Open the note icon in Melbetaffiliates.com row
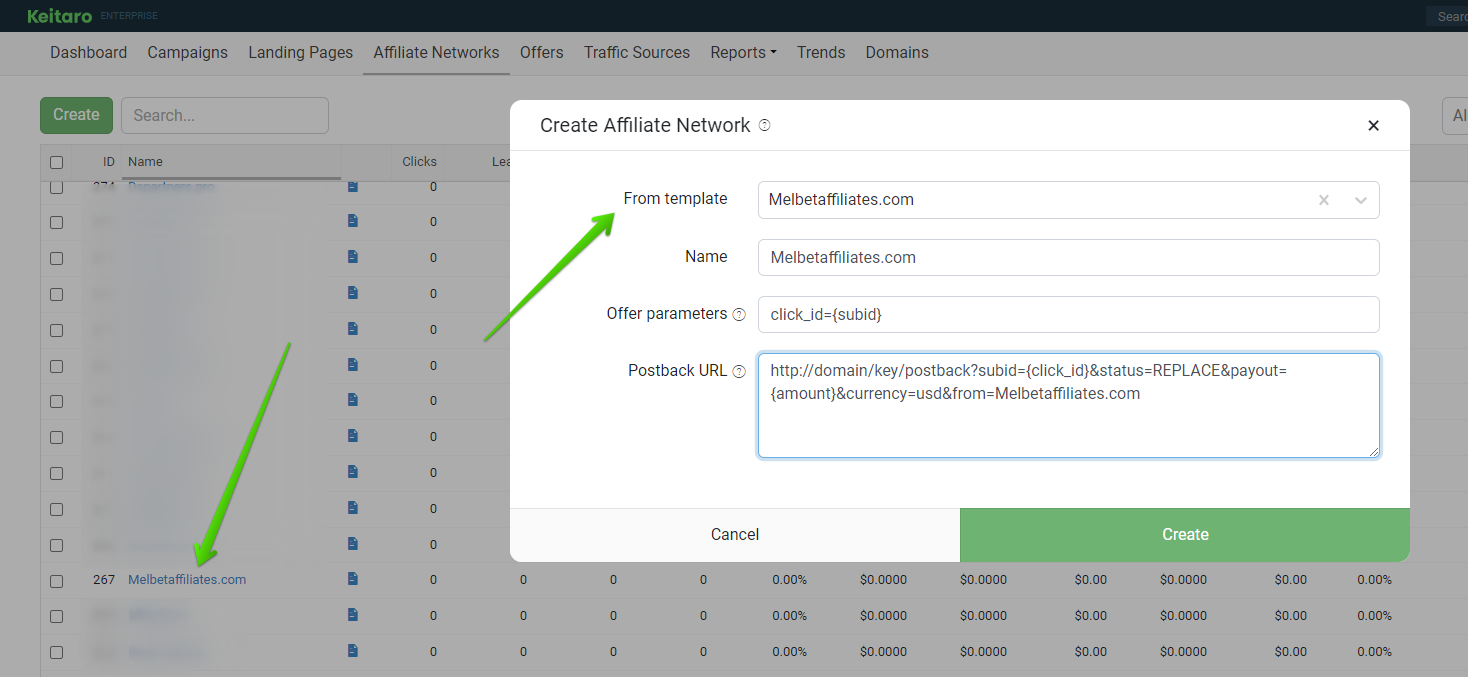1468x677 pixels. coord(352,579)
